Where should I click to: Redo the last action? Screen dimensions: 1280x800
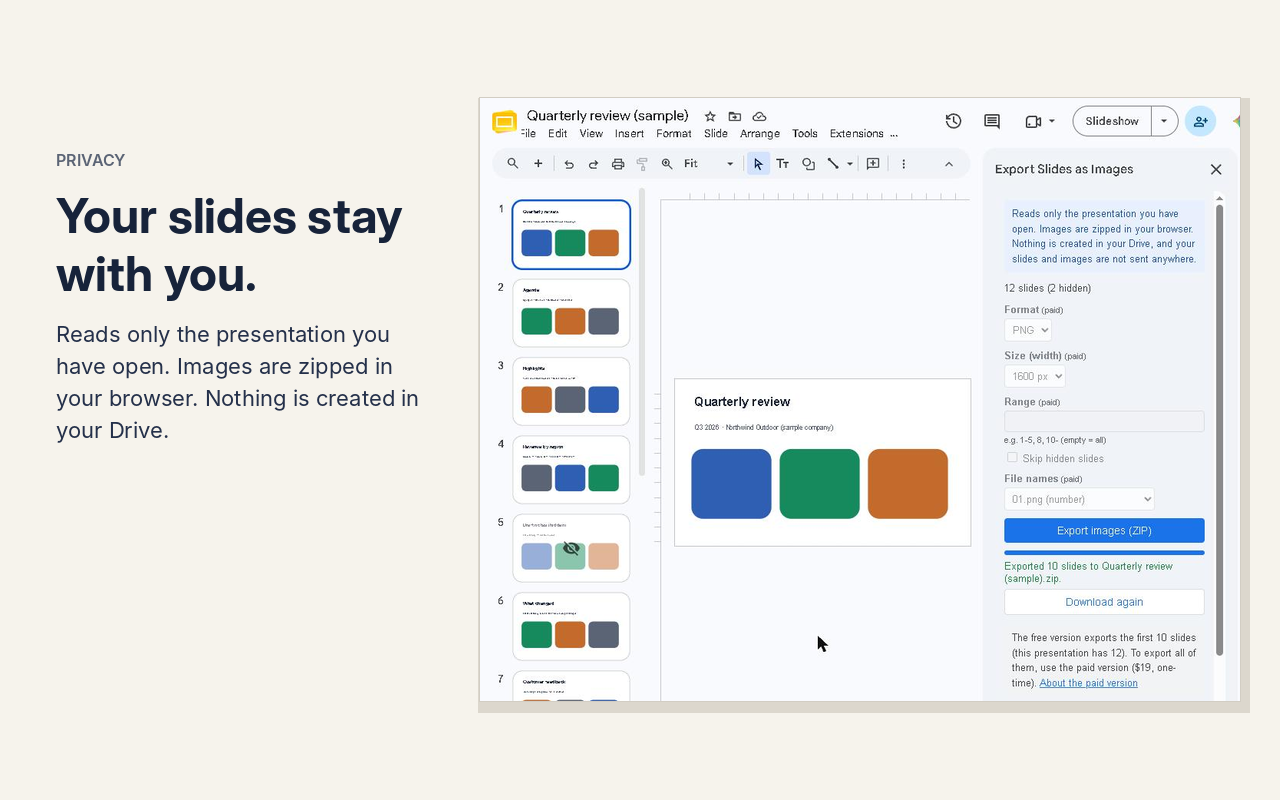coord(593,164)
